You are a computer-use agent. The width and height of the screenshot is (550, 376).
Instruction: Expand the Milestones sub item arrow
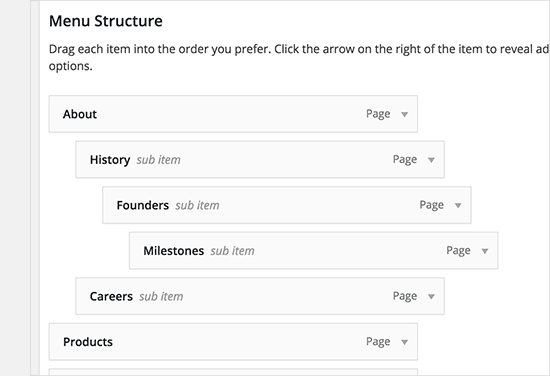click(485, 251)
